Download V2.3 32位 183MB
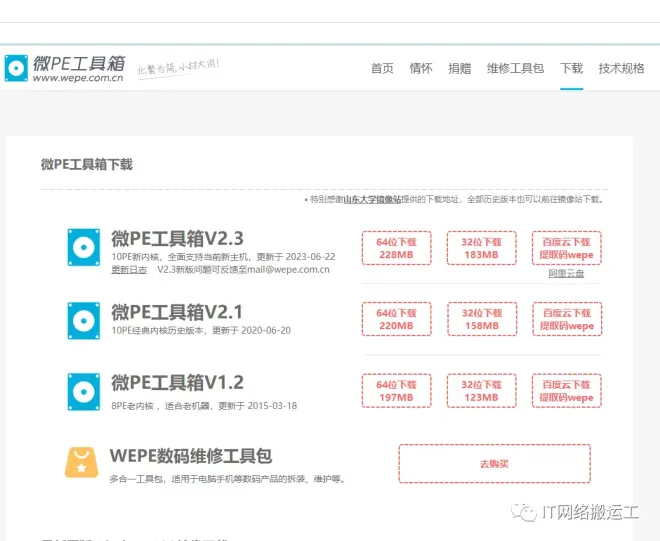The image size is (660, 541). tap(482, 248)
